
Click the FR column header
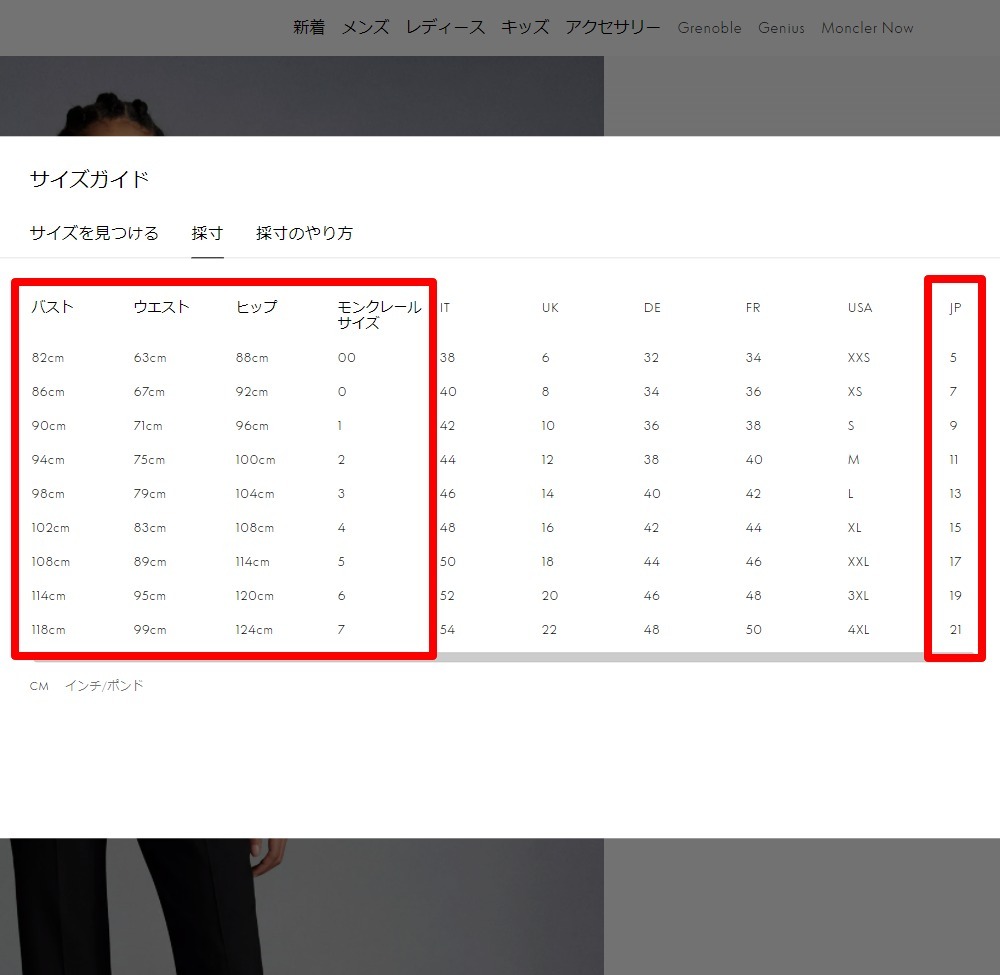coord(753,307)
